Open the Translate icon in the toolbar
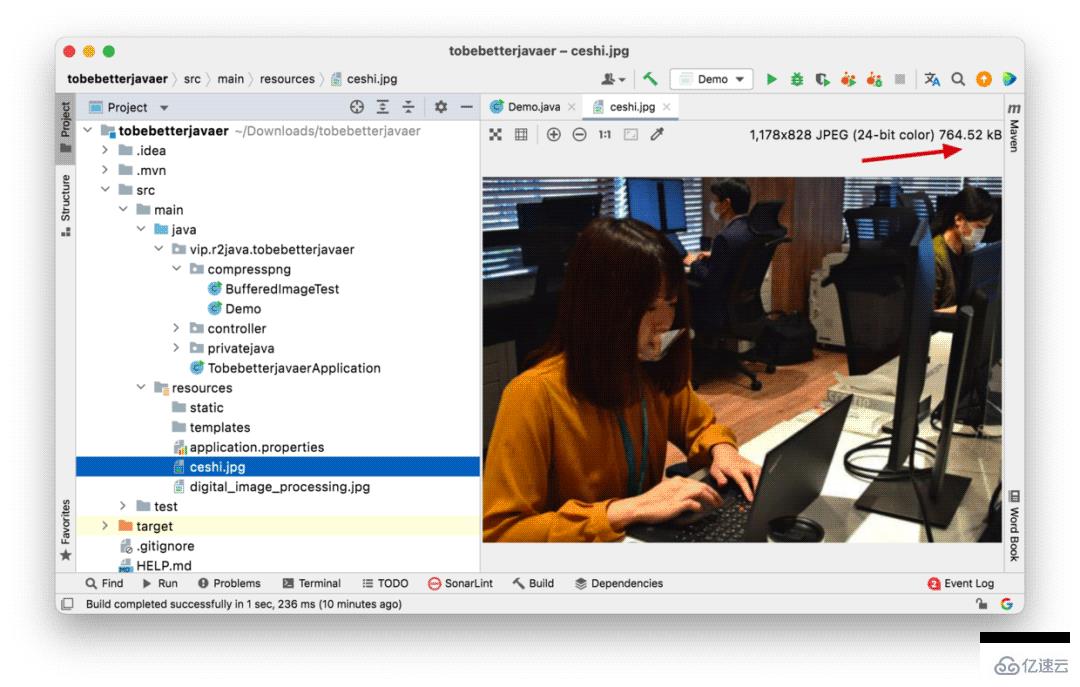This screenshot has width=1080, height=687. click(x=932, y=79)
